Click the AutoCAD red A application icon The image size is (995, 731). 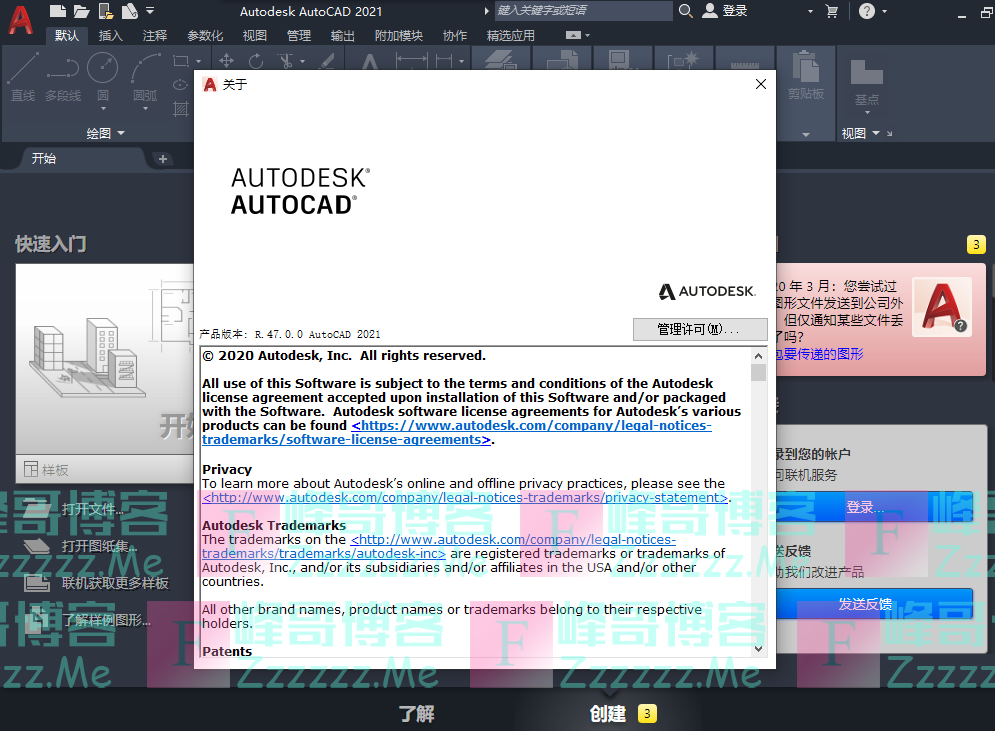(x=18, y=19)
